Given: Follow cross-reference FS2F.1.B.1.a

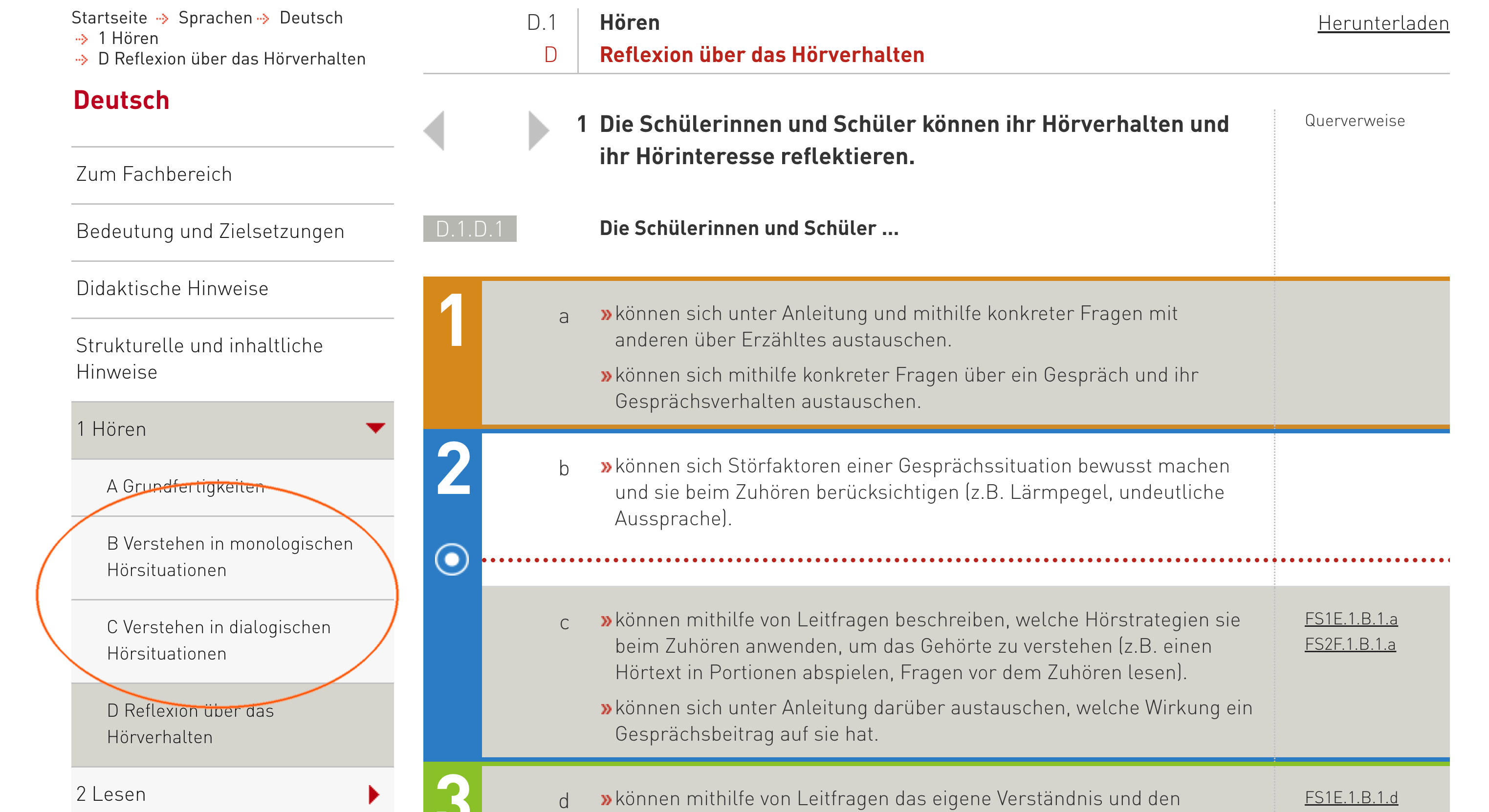Looking at the screenshot, I should point(1350,644).
